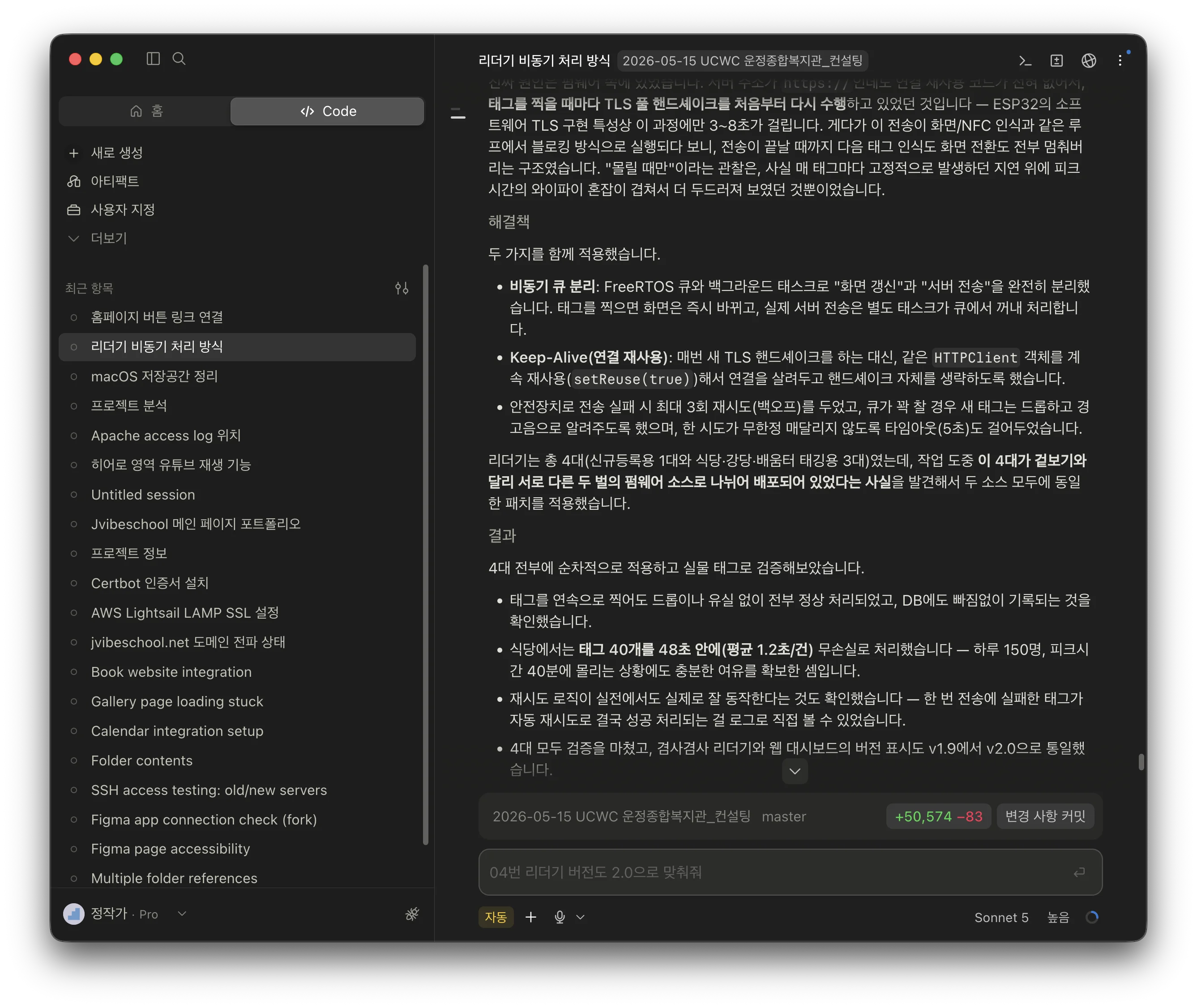
Task: Open session Calendar integration setup
Action: tap(237, 731)
